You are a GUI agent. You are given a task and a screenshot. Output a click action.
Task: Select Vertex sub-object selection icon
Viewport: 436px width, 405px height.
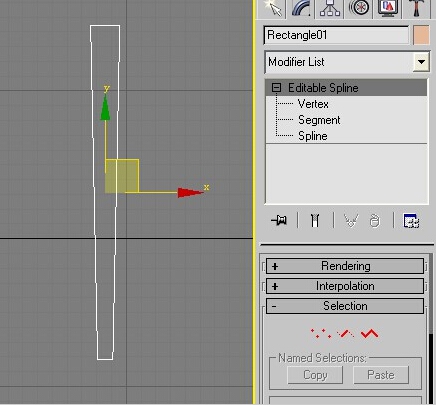click(x=321, y=333)
